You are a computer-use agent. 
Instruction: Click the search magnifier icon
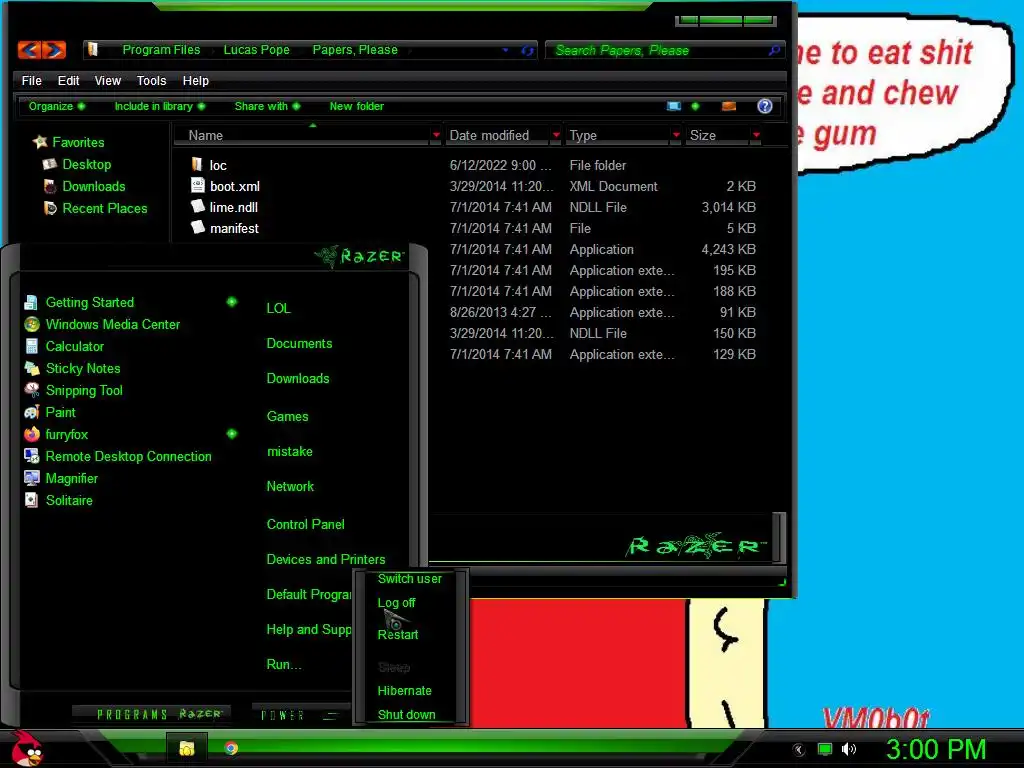774,50
